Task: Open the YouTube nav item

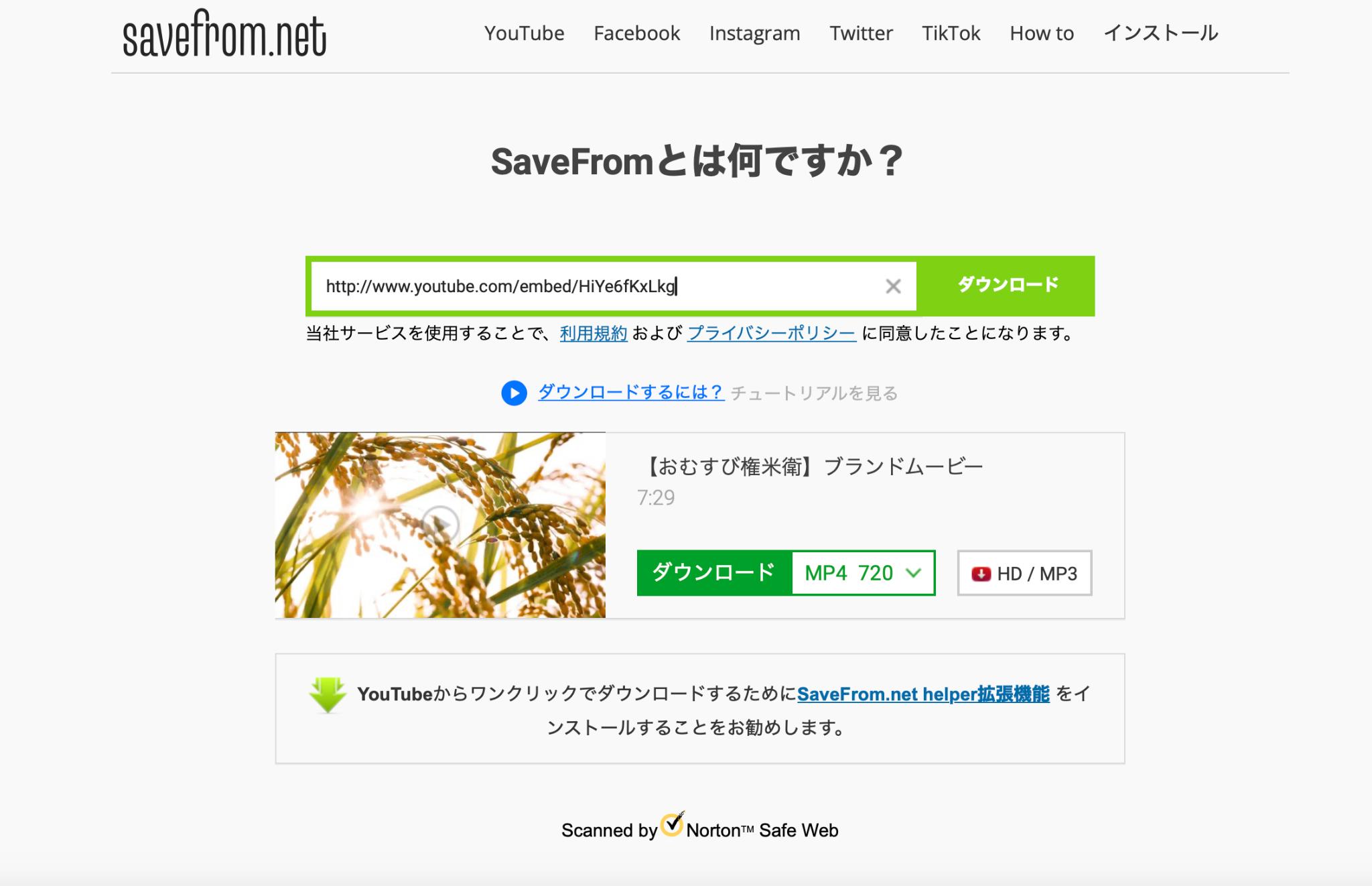Action: coord(525,34)
